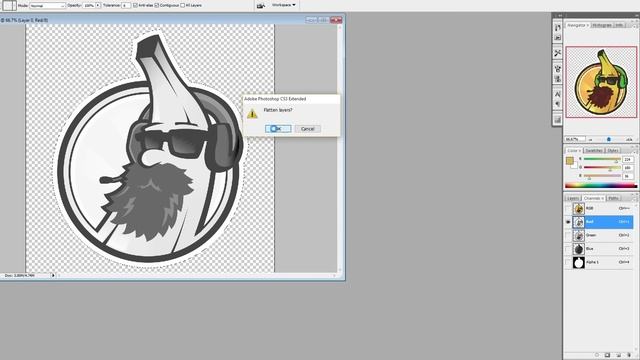Toggle the Anti-alias checkbox
The image size is (640, 360).
pyautogui.click(x=135, y=5)
